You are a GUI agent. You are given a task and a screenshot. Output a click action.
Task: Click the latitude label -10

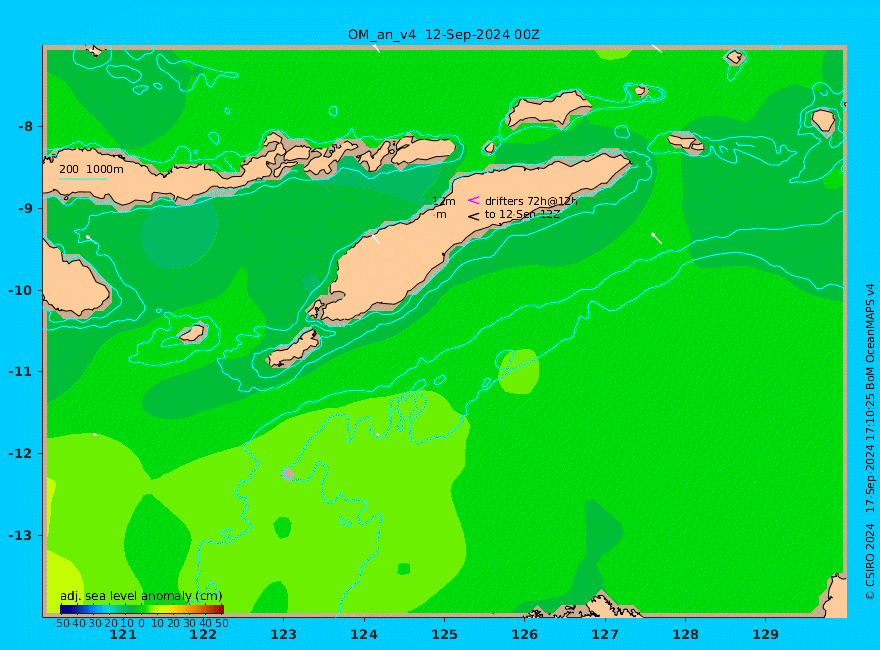[21, 290]
